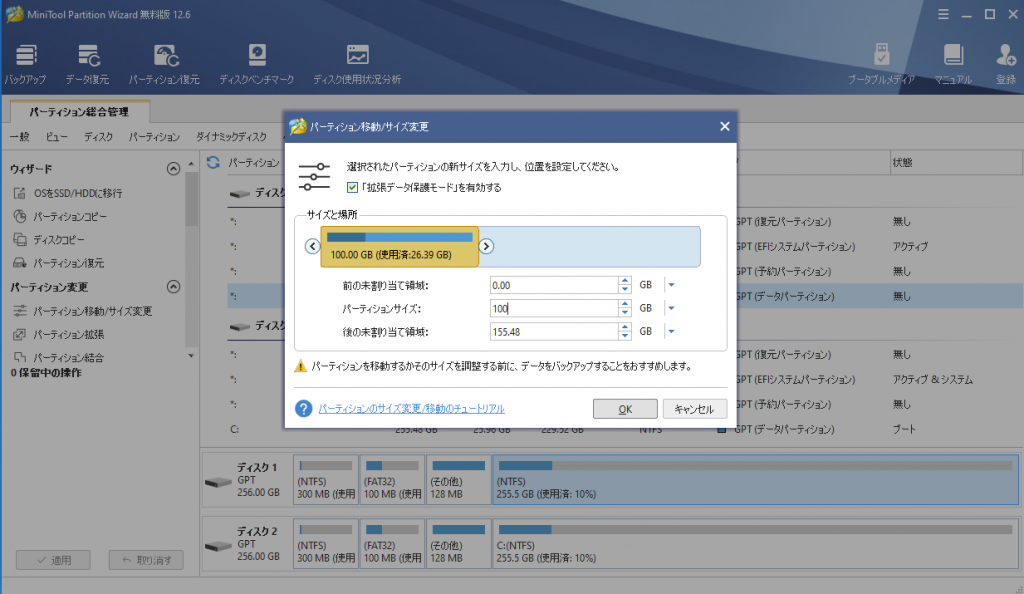Open unit dropdown for 前の未割り当て領域
The width and height of the screenshot is (1024, 594).
pyautogui.click(x=671, y=285)
